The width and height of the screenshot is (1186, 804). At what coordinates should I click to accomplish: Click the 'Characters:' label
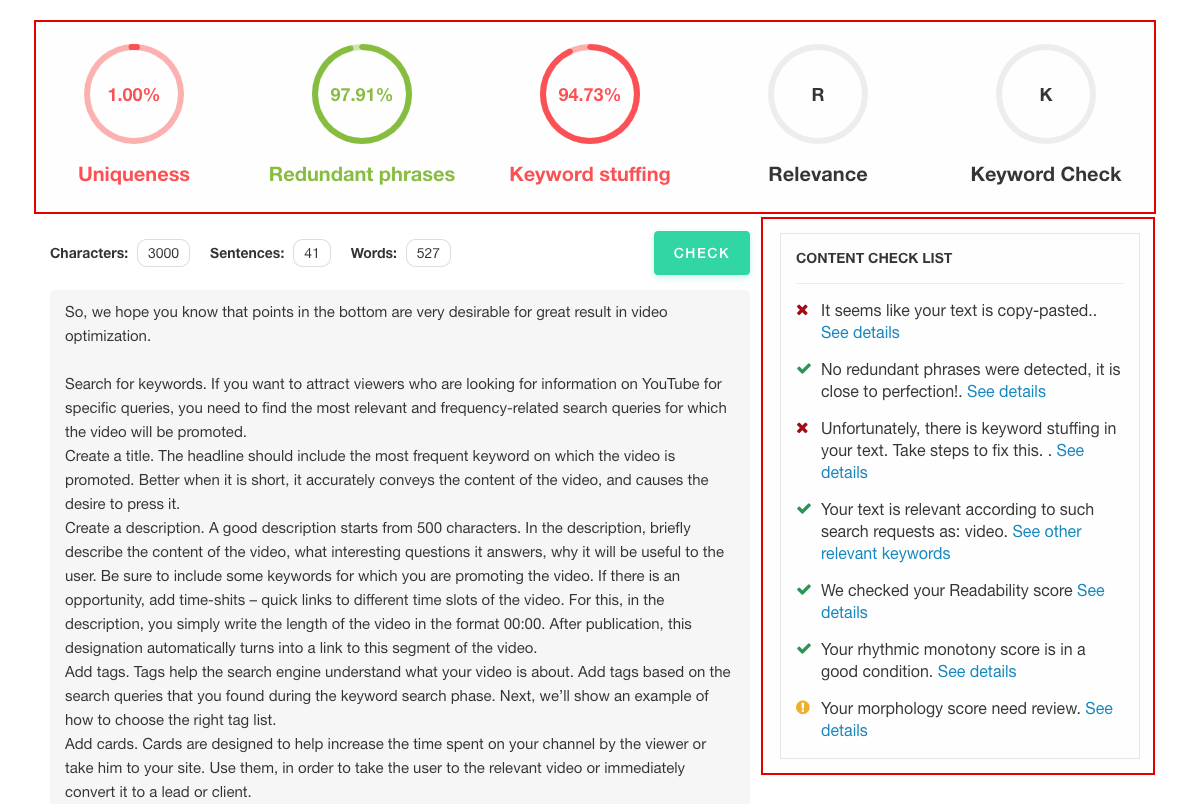click(89, 253)
